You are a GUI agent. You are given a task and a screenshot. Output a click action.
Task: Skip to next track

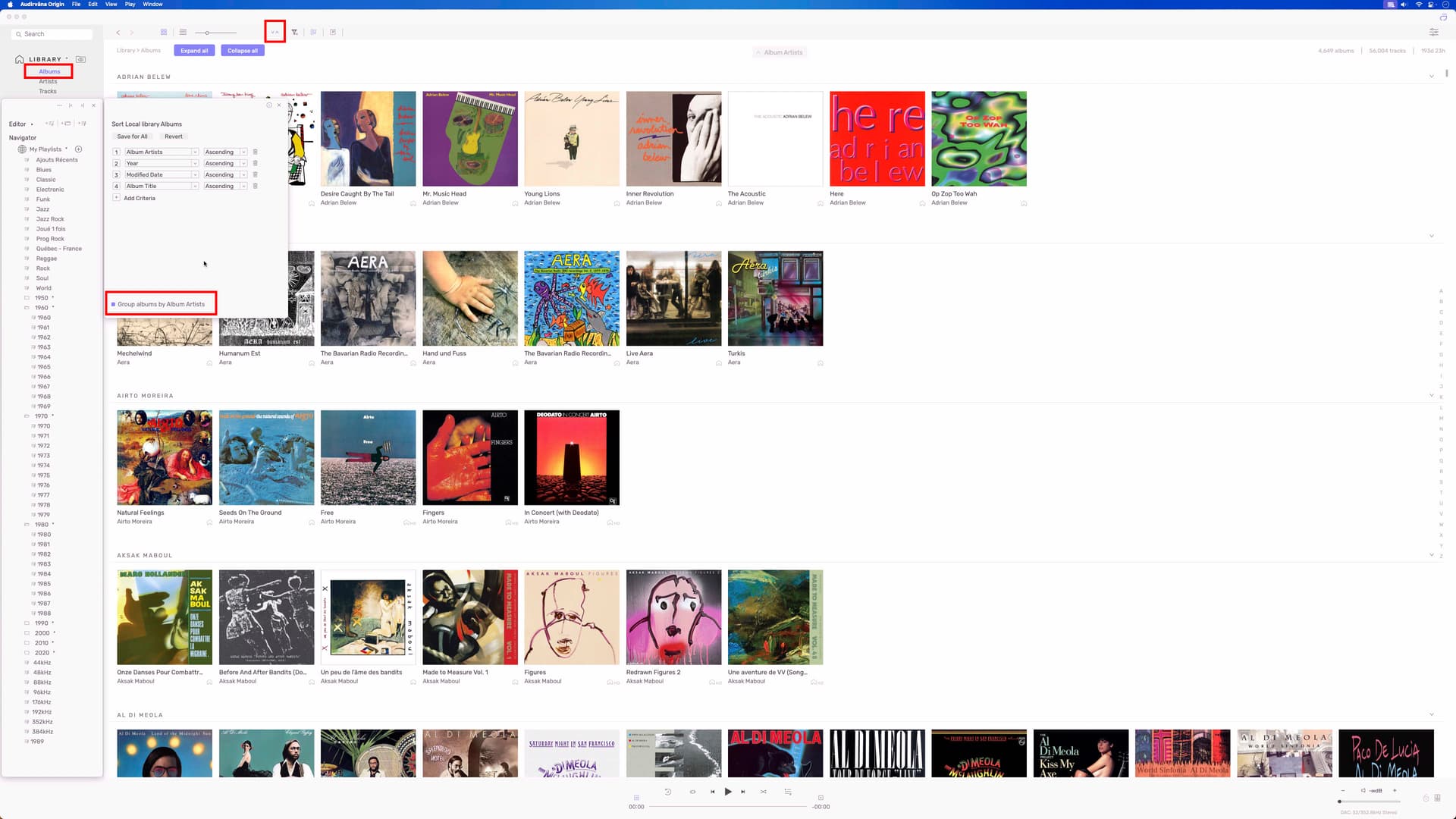tap(743, 792)
